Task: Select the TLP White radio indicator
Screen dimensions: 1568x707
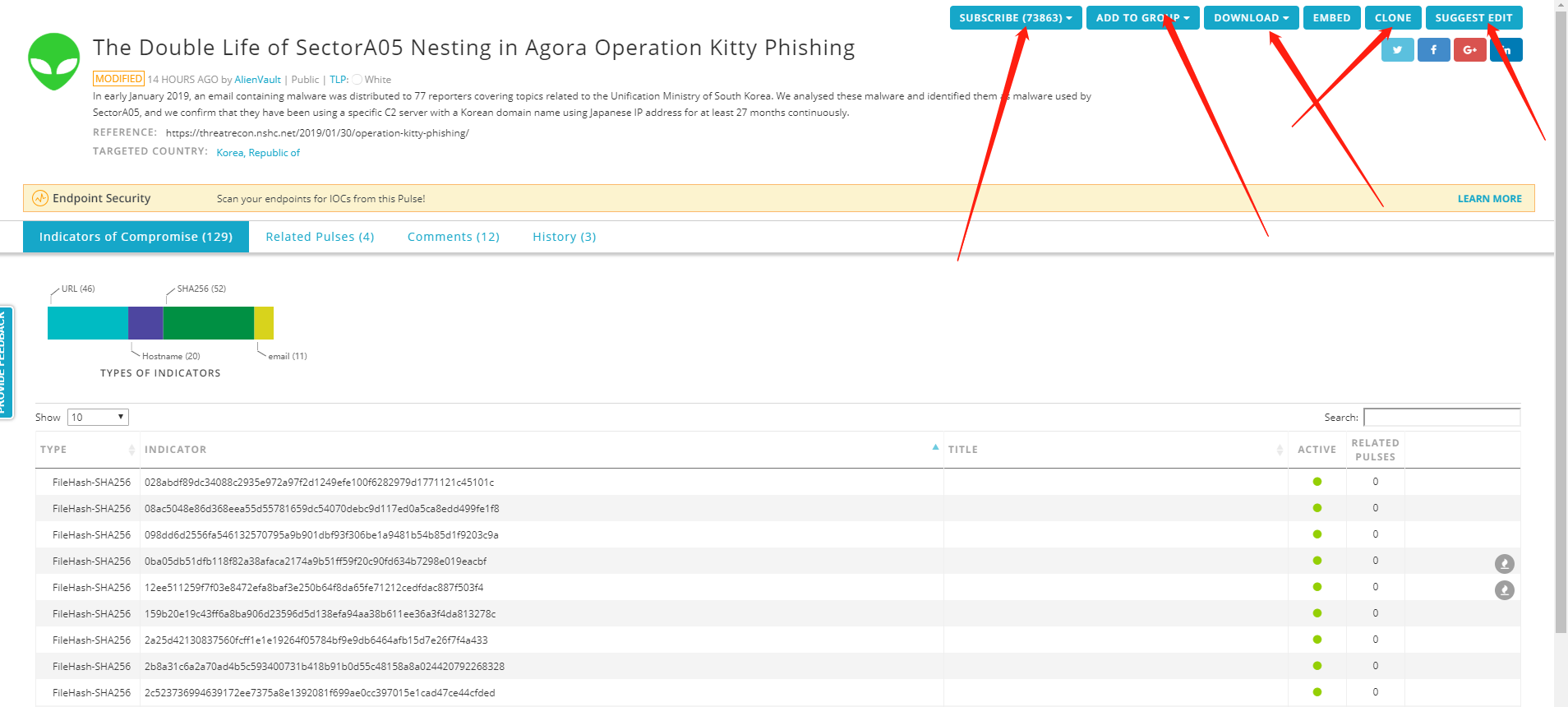Action: 357,80
